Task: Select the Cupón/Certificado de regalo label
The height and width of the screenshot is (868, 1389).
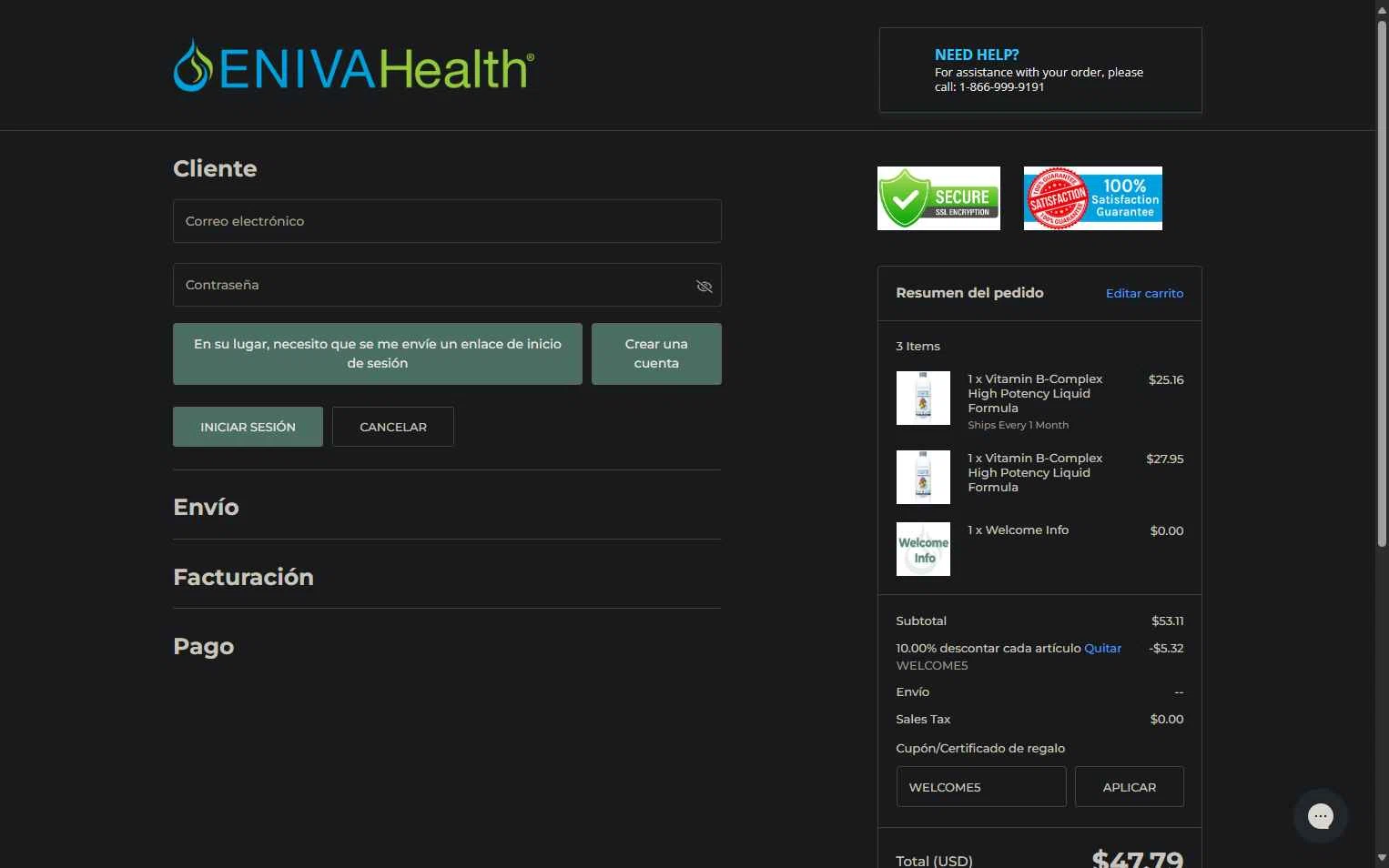Action: 980,748
